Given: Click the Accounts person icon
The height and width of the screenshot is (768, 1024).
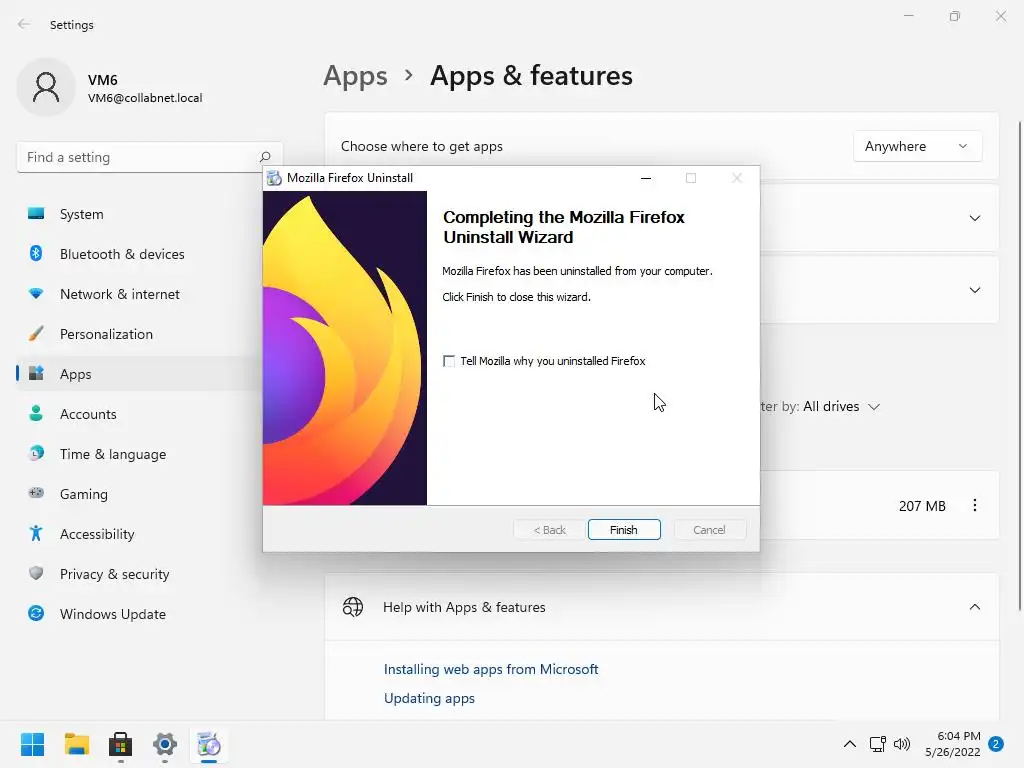Looking at the screenshot, I should [x=36, y=413].
